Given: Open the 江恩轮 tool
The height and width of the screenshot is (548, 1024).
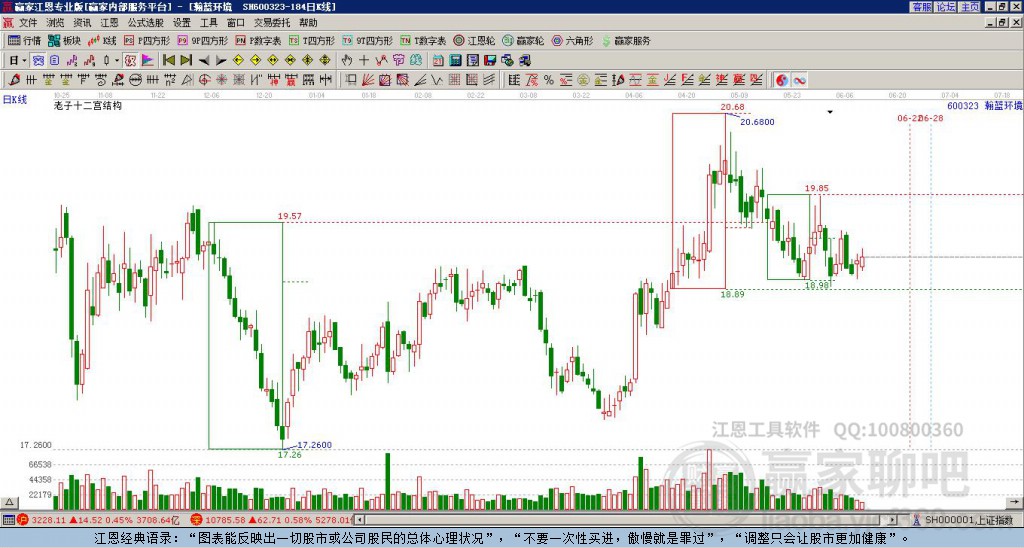Looking at the screenshot, I should [x=474, y=40].
